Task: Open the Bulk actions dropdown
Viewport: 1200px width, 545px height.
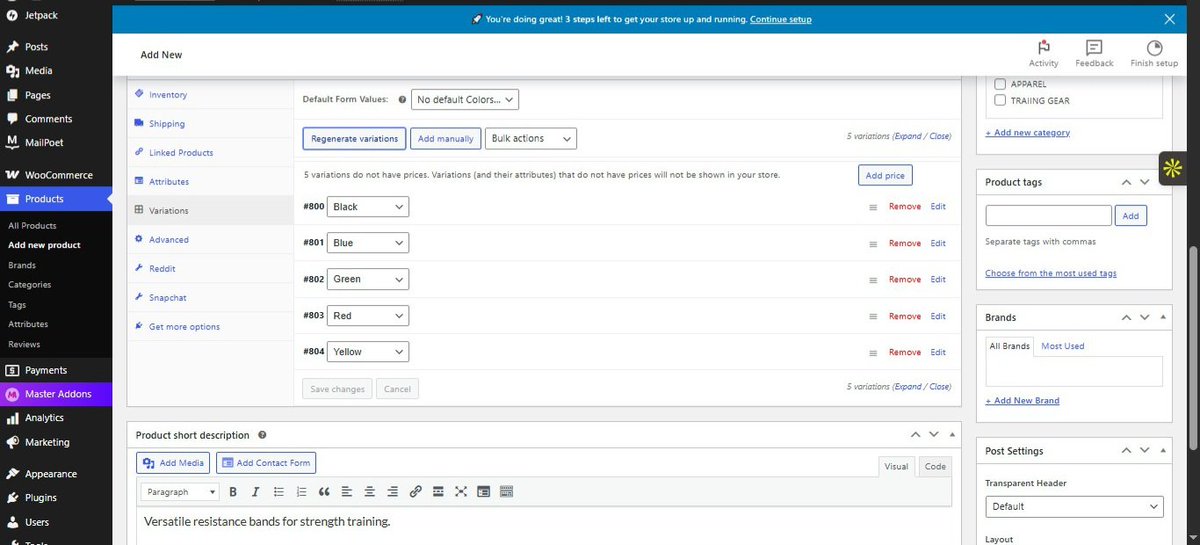Action: click(x=530, y=138)
